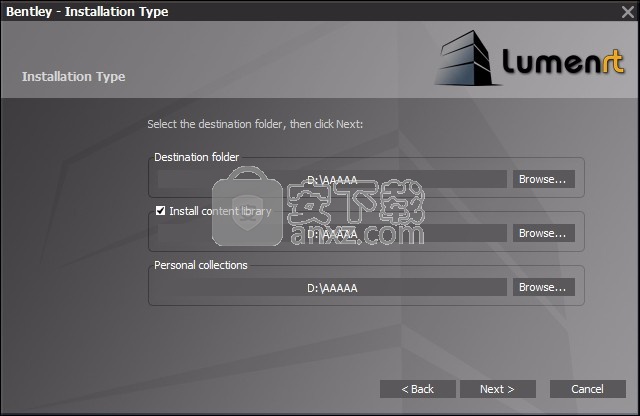
Task: Go to the previous step with Back
Action: [418, 389]
